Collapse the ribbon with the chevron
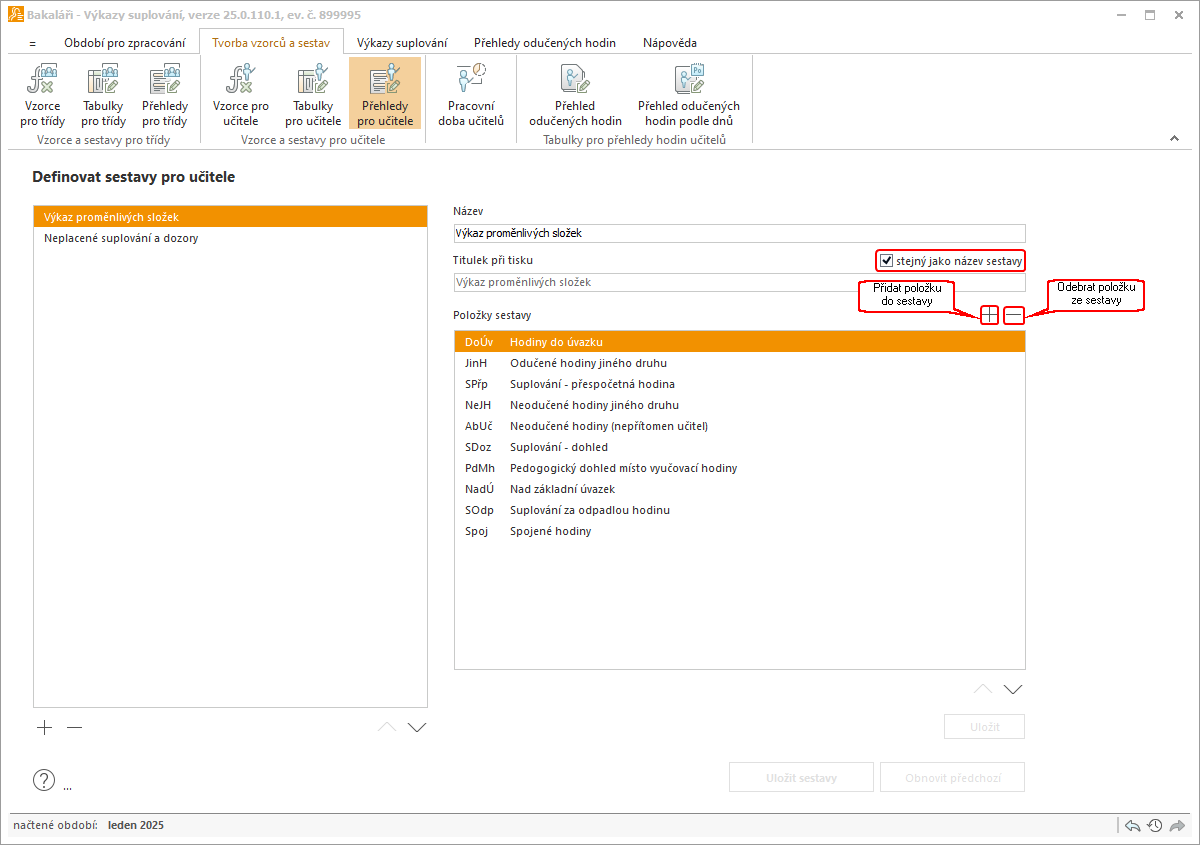This screenshot has height=845, width=1200. [1175, 139]
